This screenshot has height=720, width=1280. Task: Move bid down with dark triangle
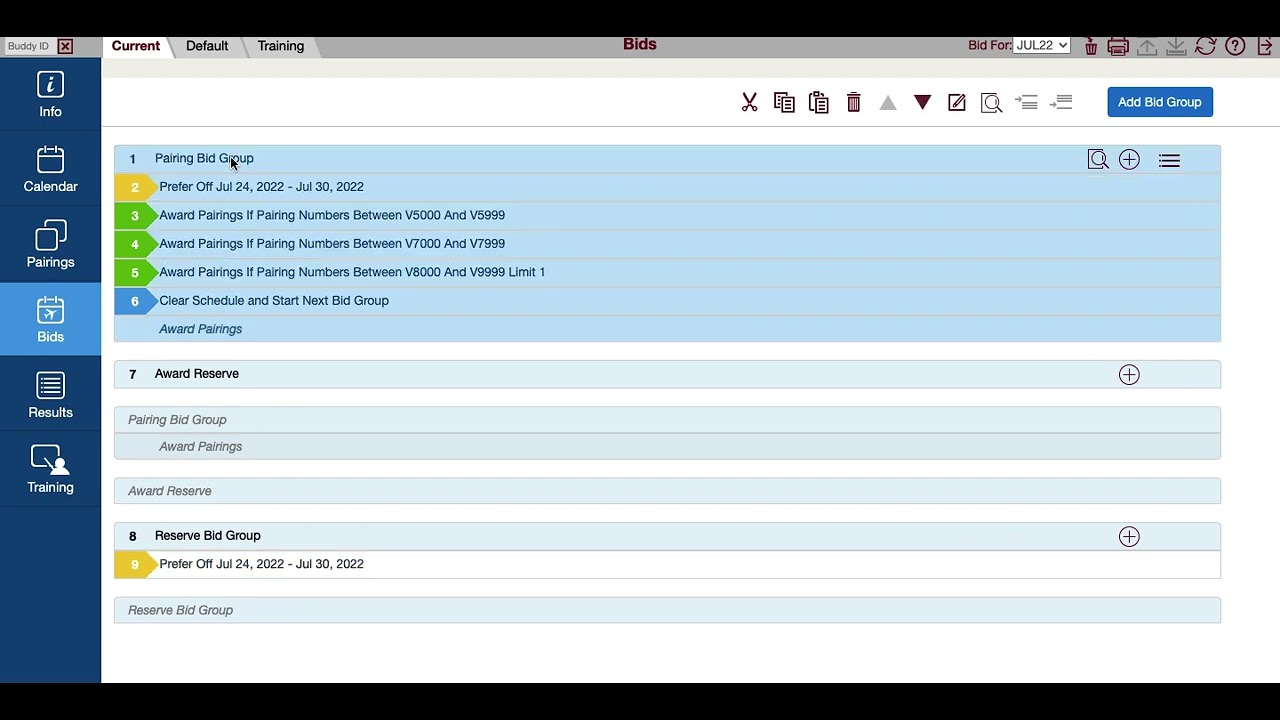pyautogui.click(x=923, y=102)
